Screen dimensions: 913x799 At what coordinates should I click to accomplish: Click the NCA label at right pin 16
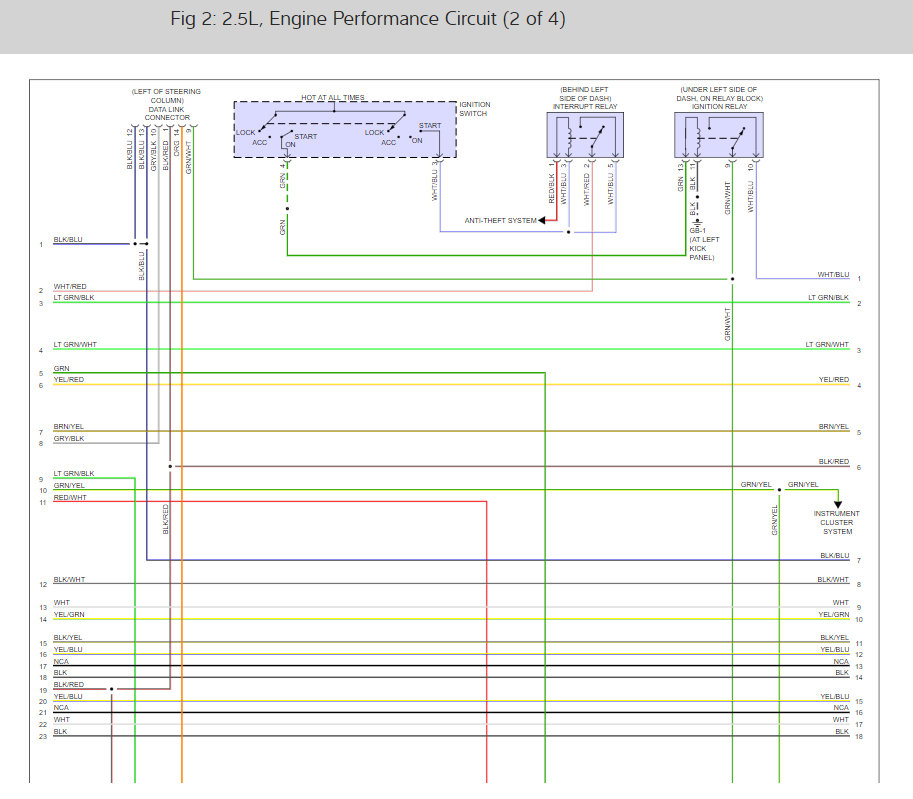coord(841,708)
